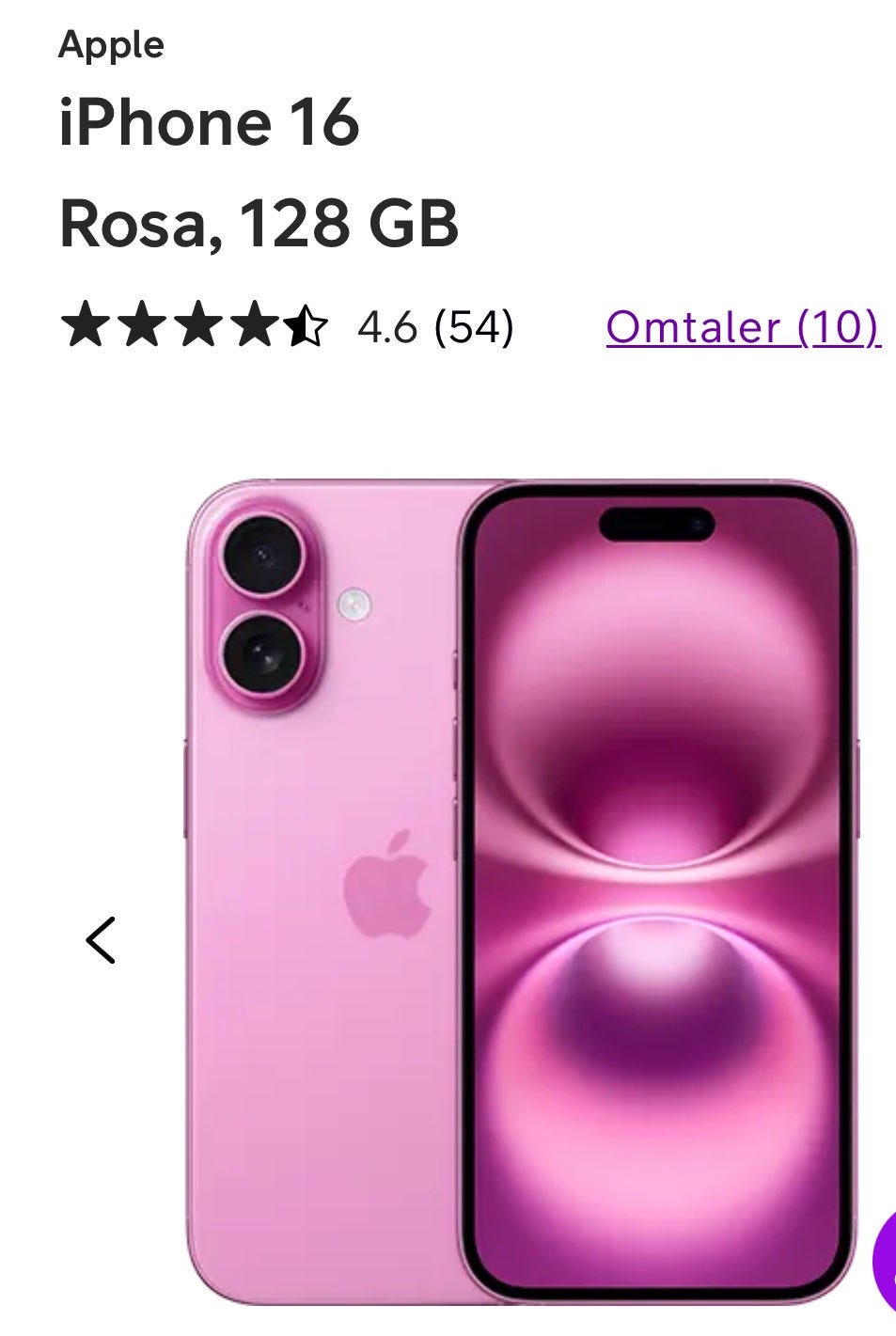The image size is (896, 1336).
Task: Click the upper camera lens in photo
Action: pyautogui.click(x=262, y=555)
